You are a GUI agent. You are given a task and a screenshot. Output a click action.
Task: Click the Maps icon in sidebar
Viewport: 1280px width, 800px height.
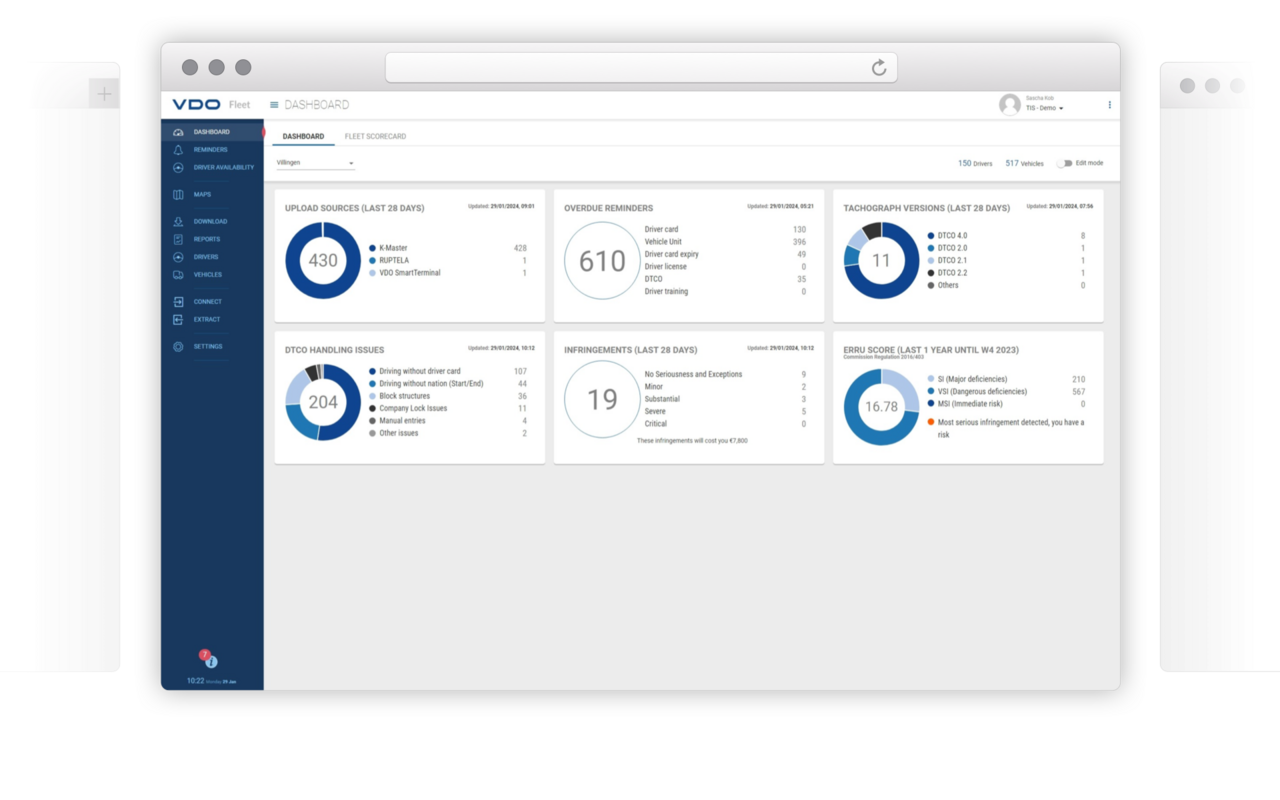click(x=178, y=195)
